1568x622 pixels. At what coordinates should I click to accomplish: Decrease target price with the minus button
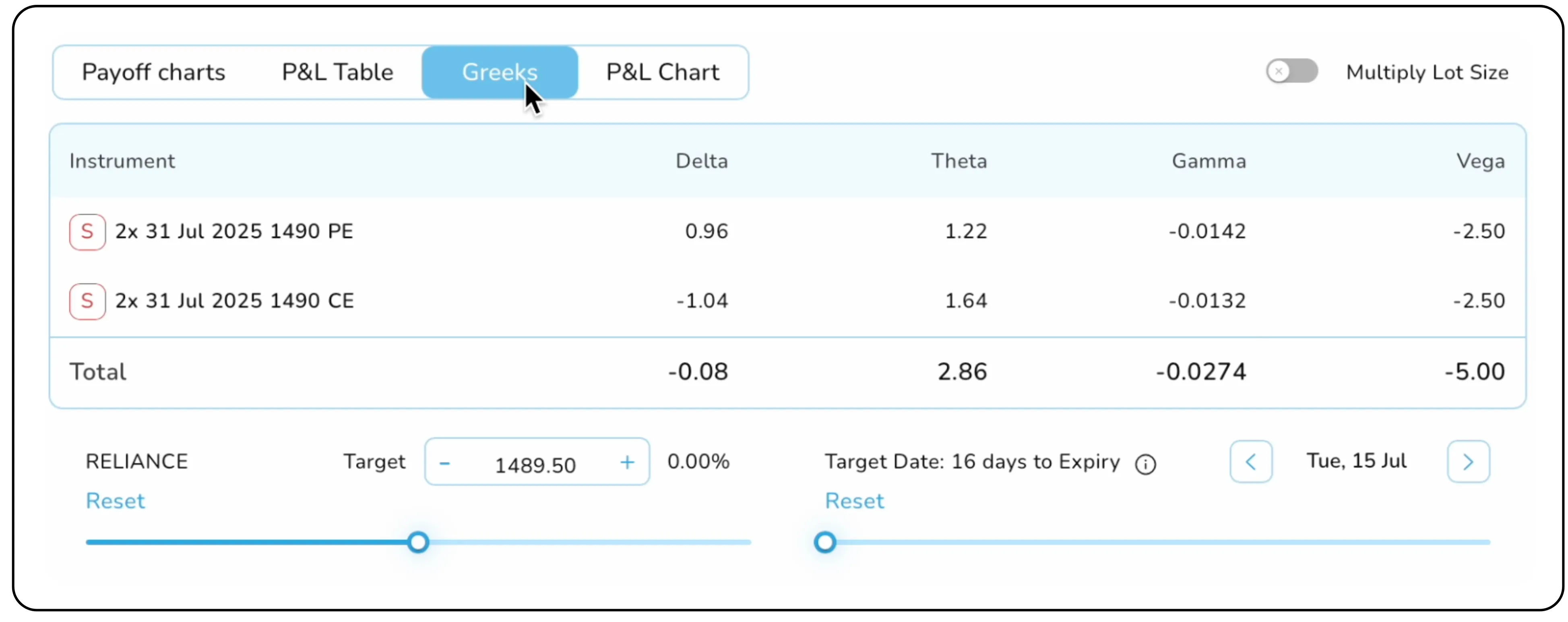pos(444,463)
